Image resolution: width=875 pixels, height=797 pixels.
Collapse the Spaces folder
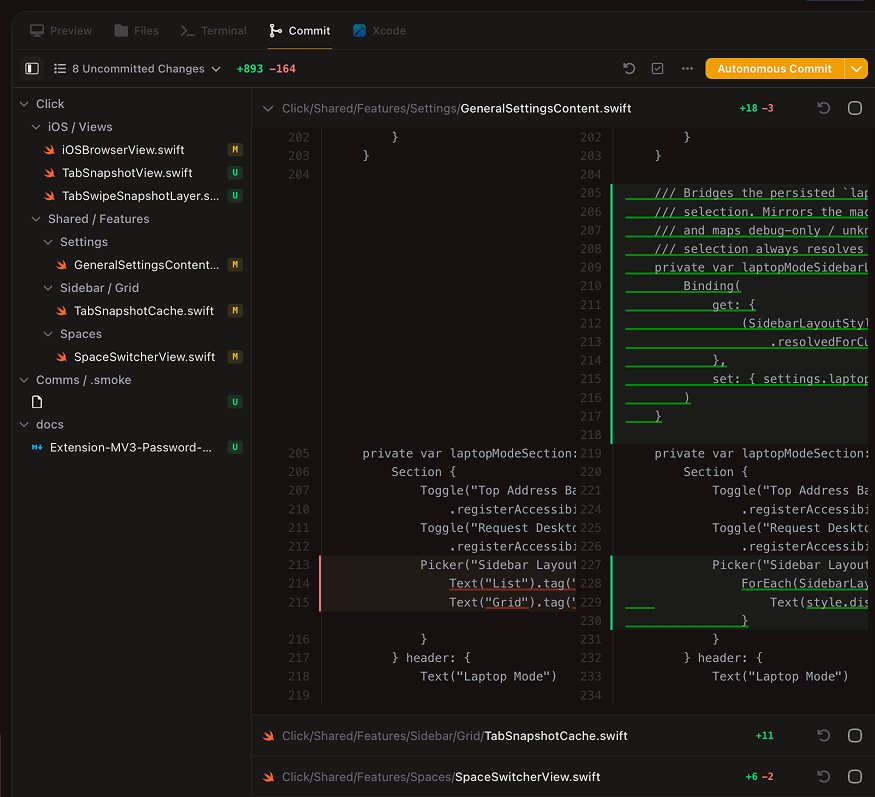coord(48,334)
